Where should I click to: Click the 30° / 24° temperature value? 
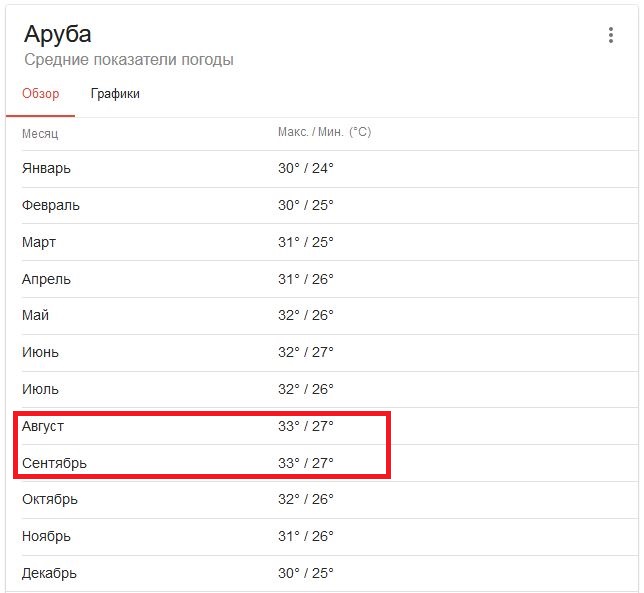click(305, 168)
